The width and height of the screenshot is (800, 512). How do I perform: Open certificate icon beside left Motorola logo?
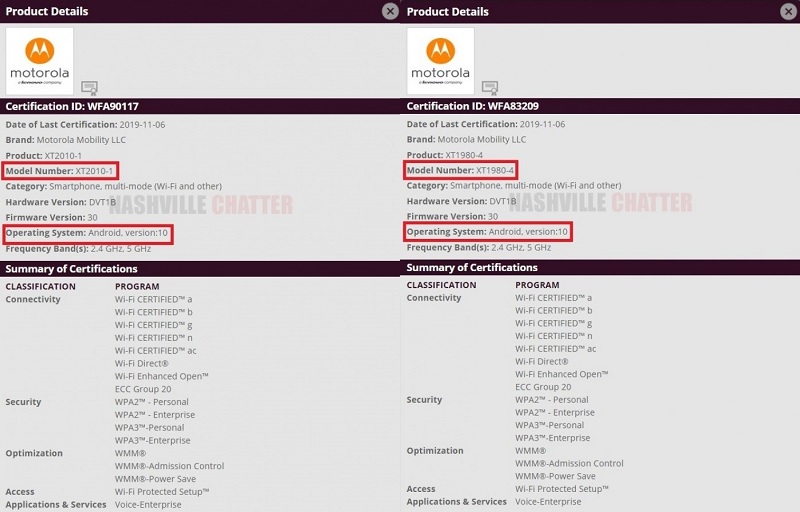89,88
